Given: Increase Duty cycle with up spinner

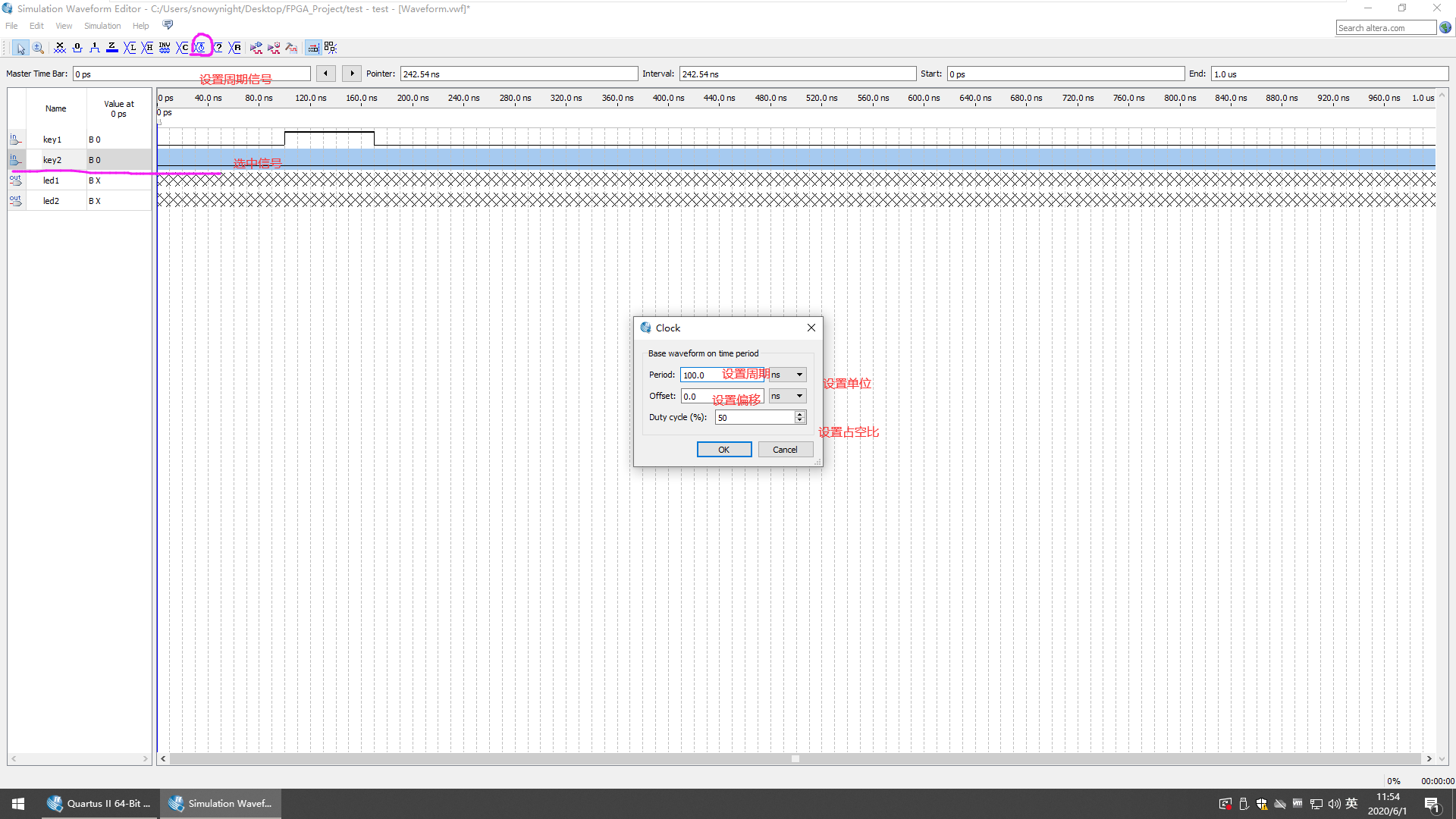Looking at the screenshot, I should [x=800, y=414].
